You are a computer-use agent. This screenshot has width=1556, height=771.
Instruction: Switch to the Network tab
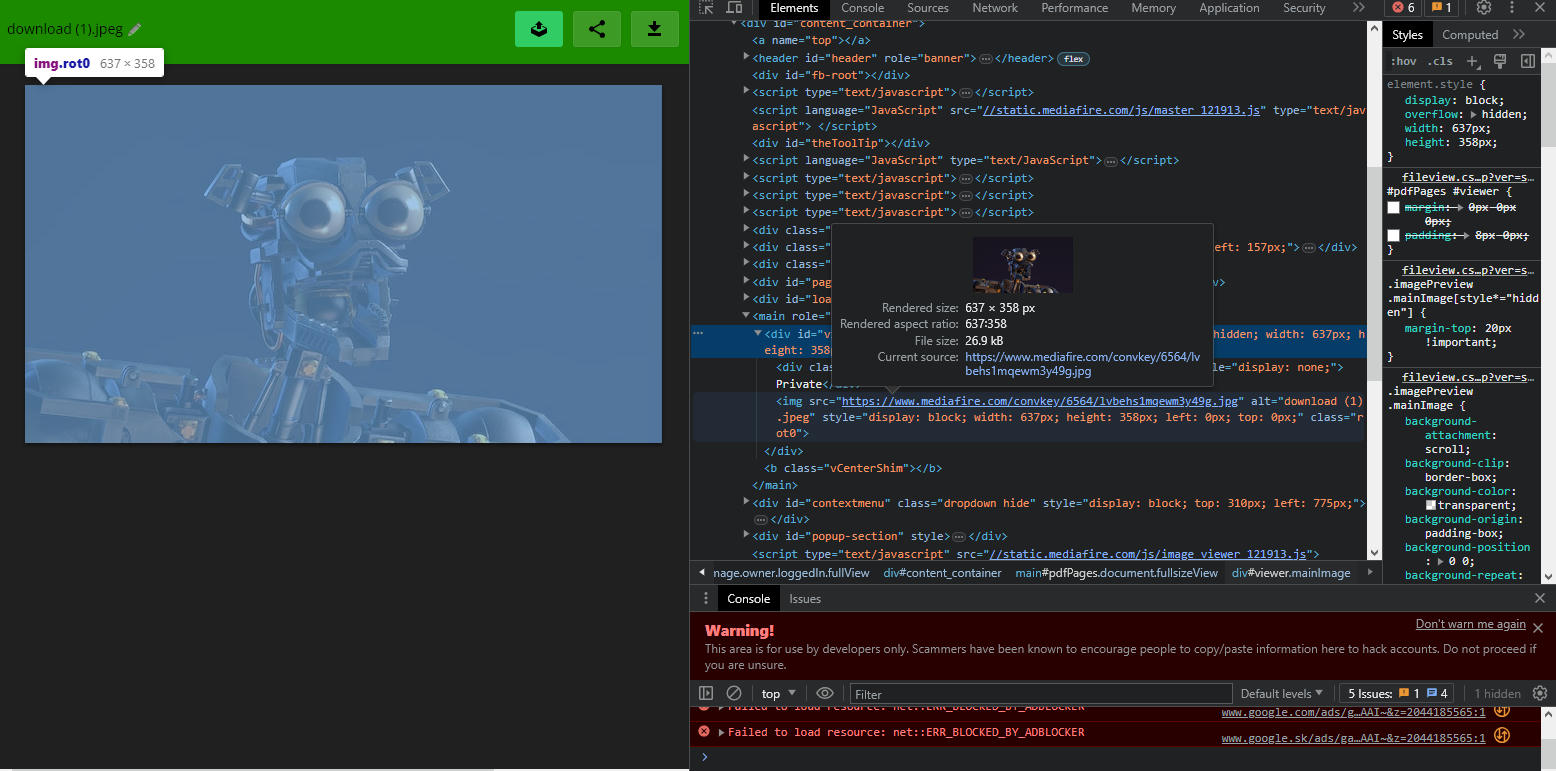pyautogui.click(x=995, y=8)
